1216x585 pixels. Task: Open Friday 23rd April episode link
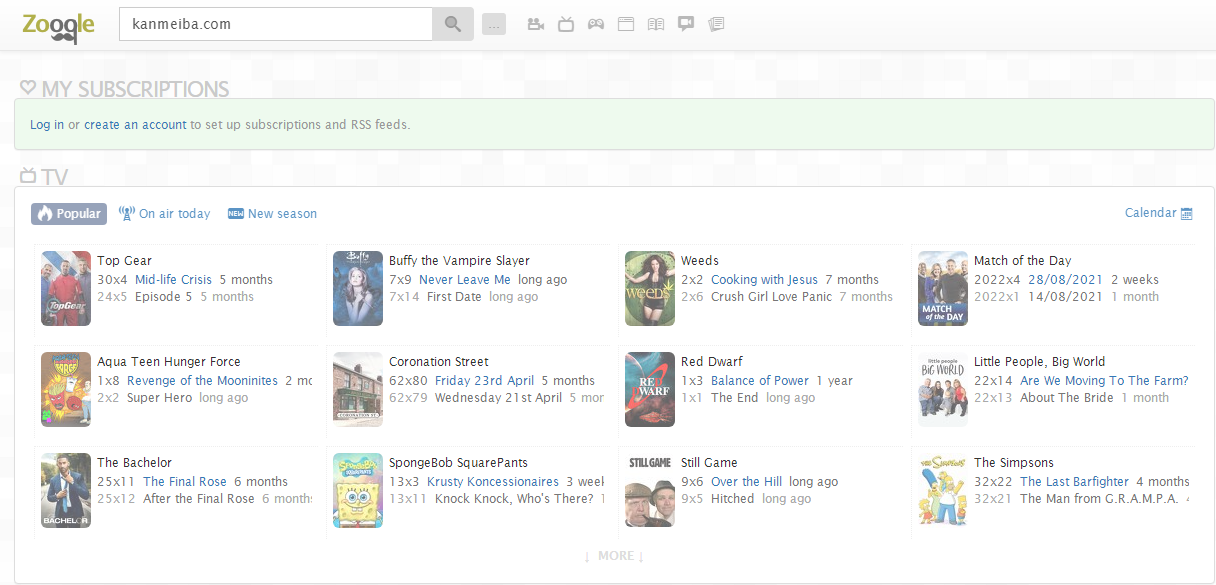coord(485,381)
